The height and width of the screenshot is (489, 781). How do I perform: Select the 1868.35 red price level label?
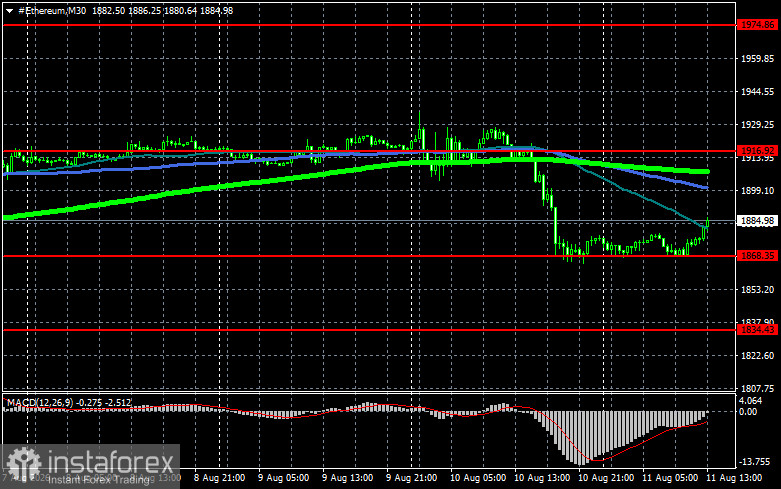[x=757, y=255]
